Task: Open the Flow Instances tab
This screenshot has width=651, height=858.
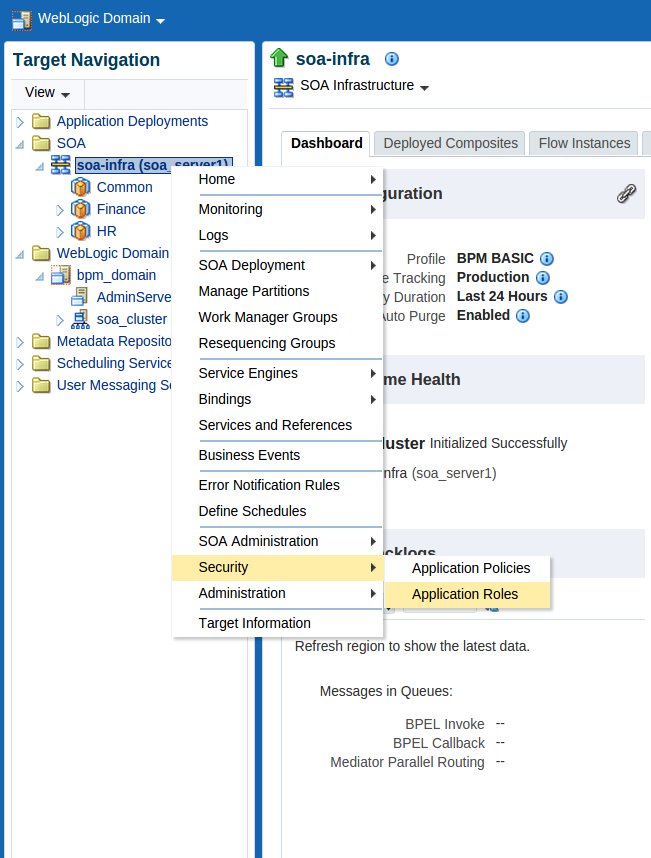Action: tap(584, 143)
